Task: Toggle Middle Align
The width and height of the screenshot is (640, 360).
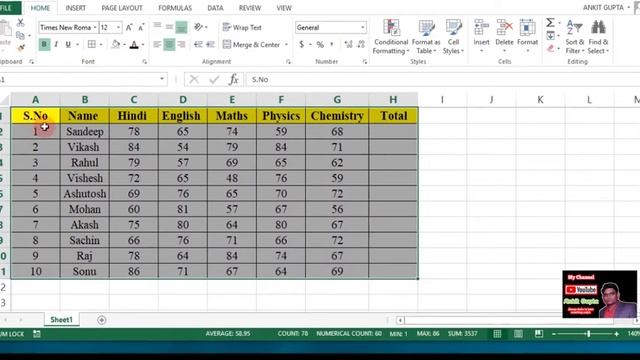Action: pos(169,27)
